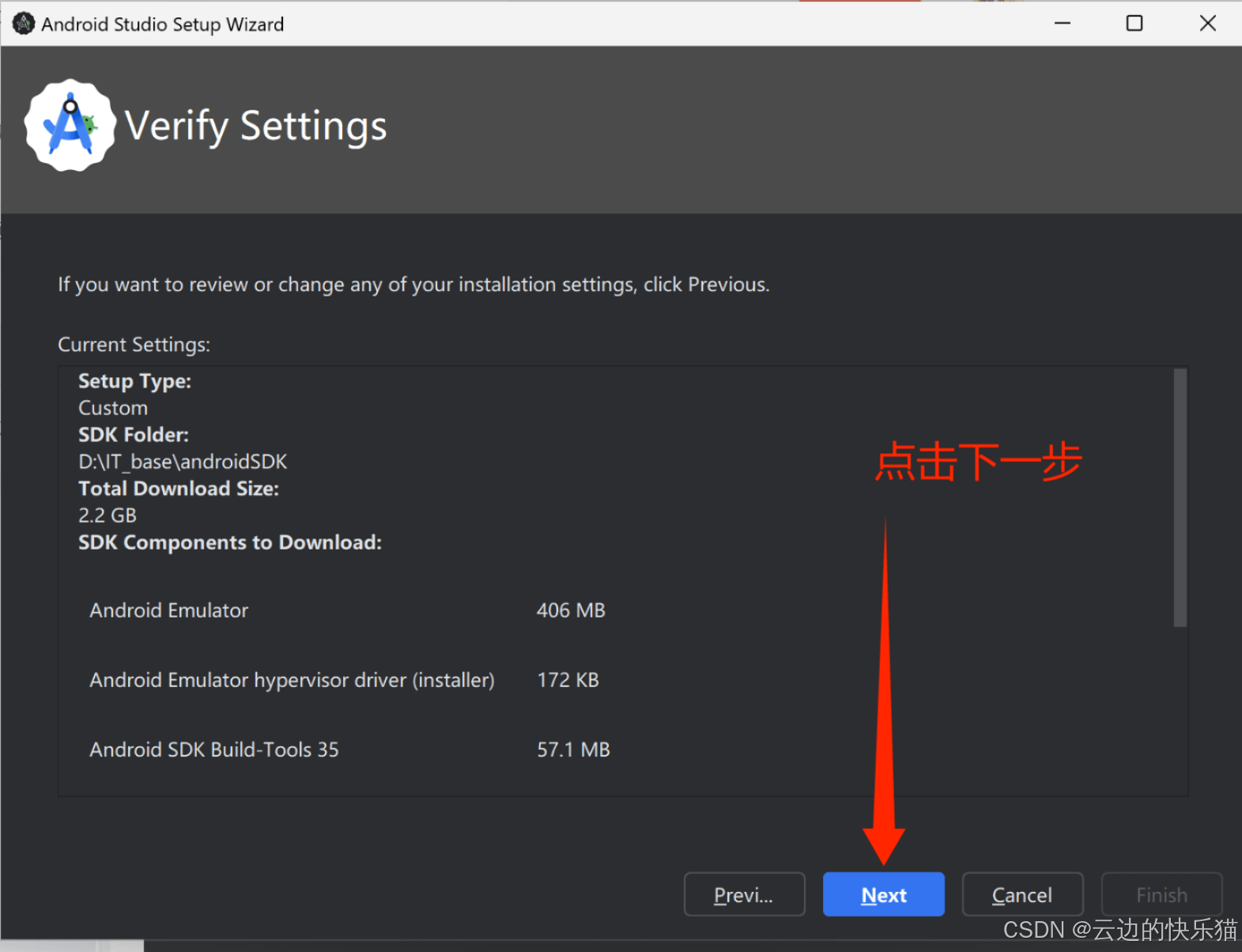The image size is (1242, 952).
Task: Minimize the Setup Wizard window
Action: 1063,23
